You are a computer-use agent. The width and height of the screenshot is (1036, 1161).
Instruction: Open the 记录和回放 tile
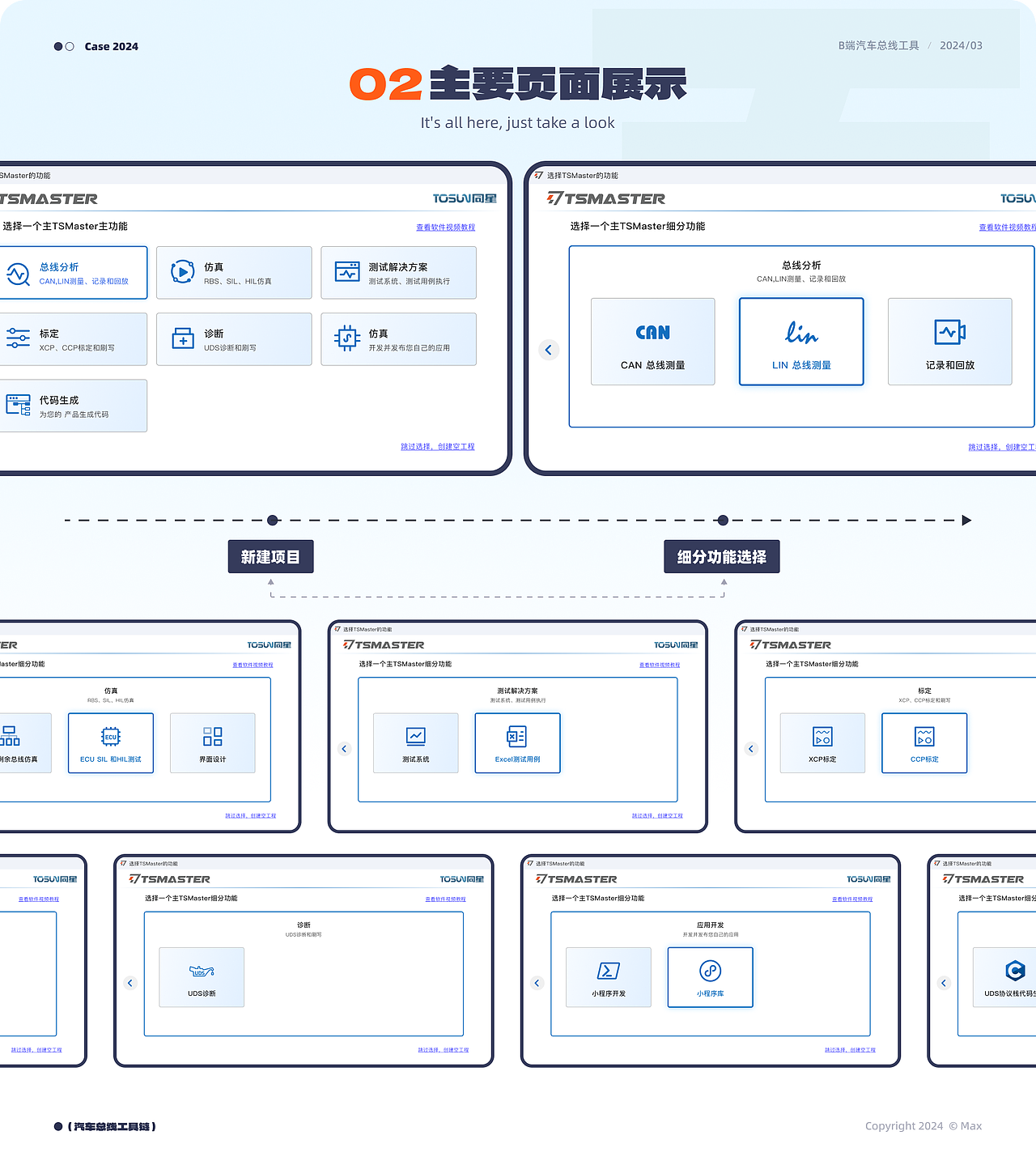tap(950, 342)
